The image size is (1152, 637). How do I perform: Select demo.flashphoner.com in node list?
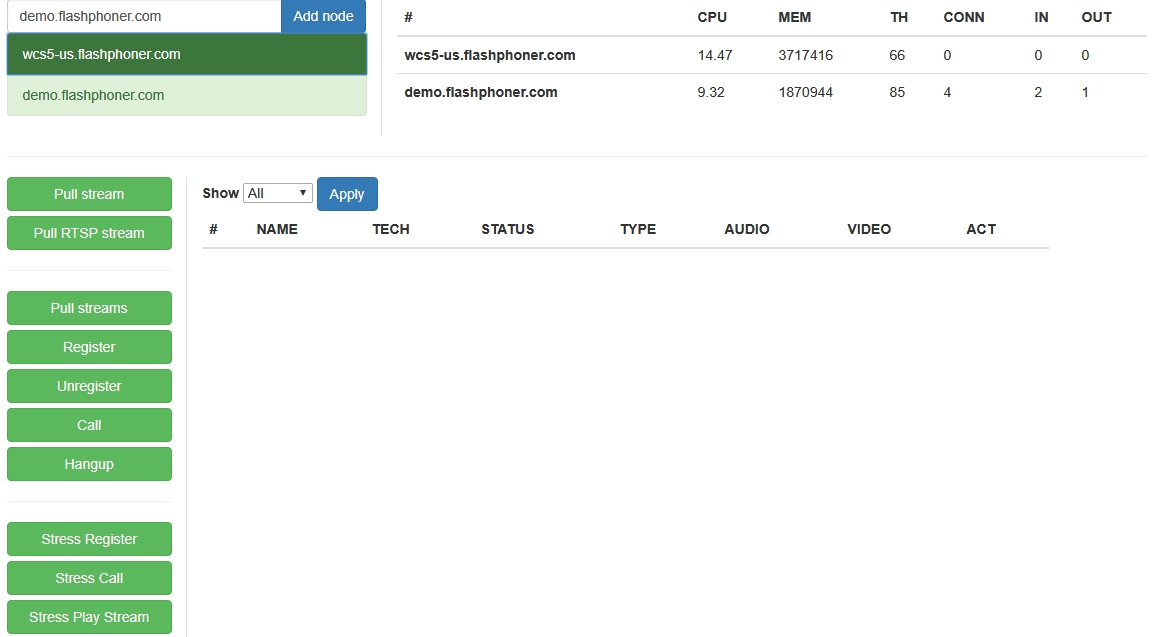click(186, 96)
